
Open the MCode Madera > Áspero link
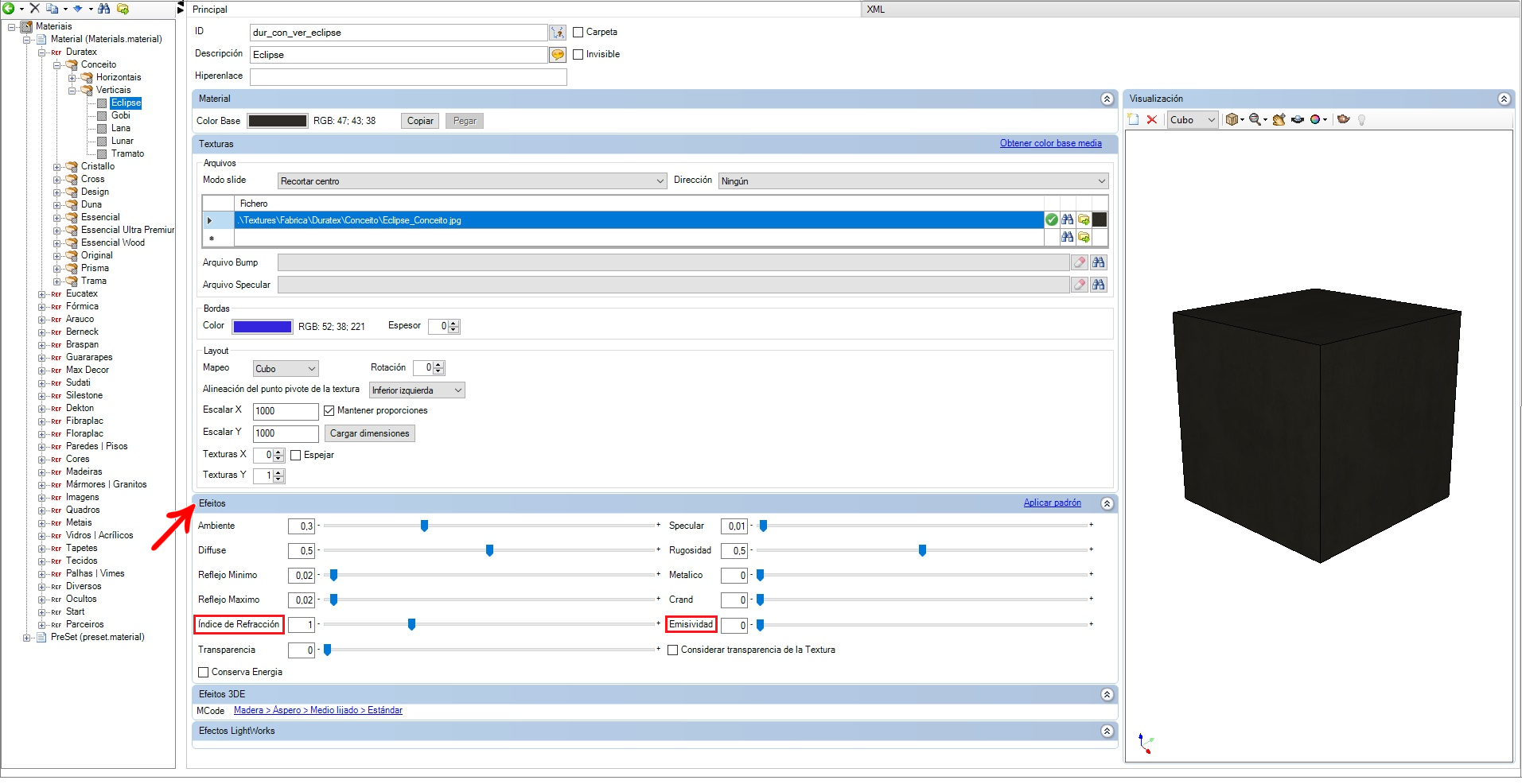point(318,711)
